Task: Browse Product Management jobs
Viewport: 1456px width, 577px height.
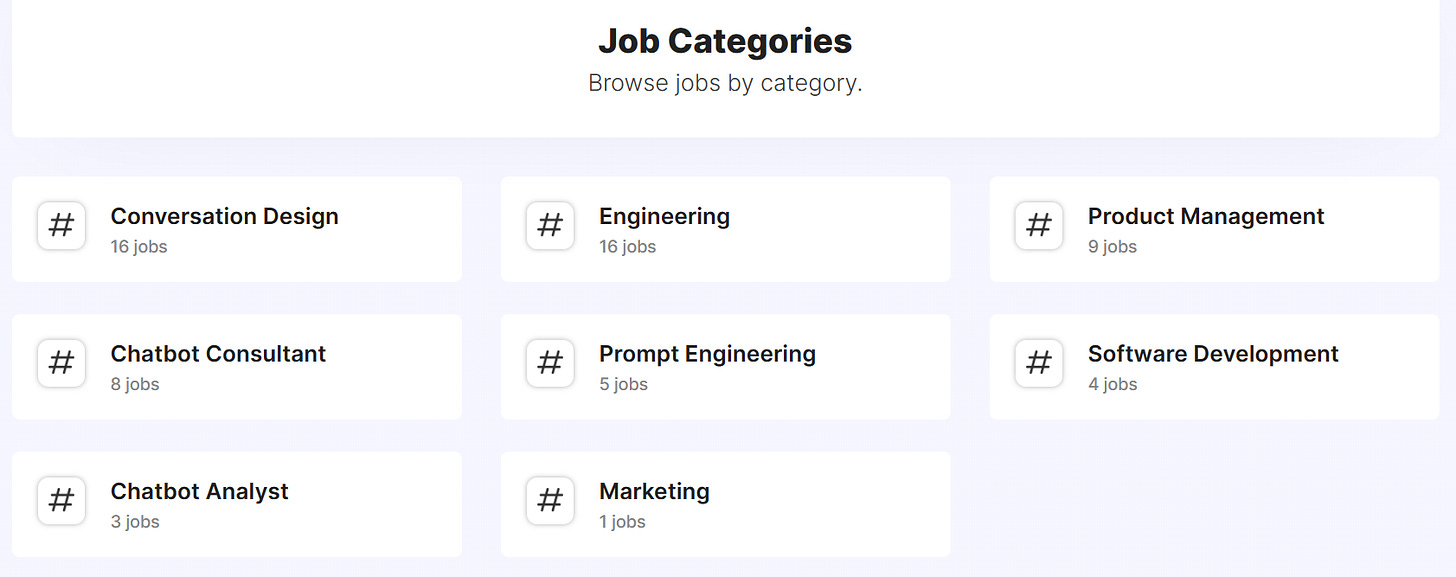Action: click(1206, 216)
